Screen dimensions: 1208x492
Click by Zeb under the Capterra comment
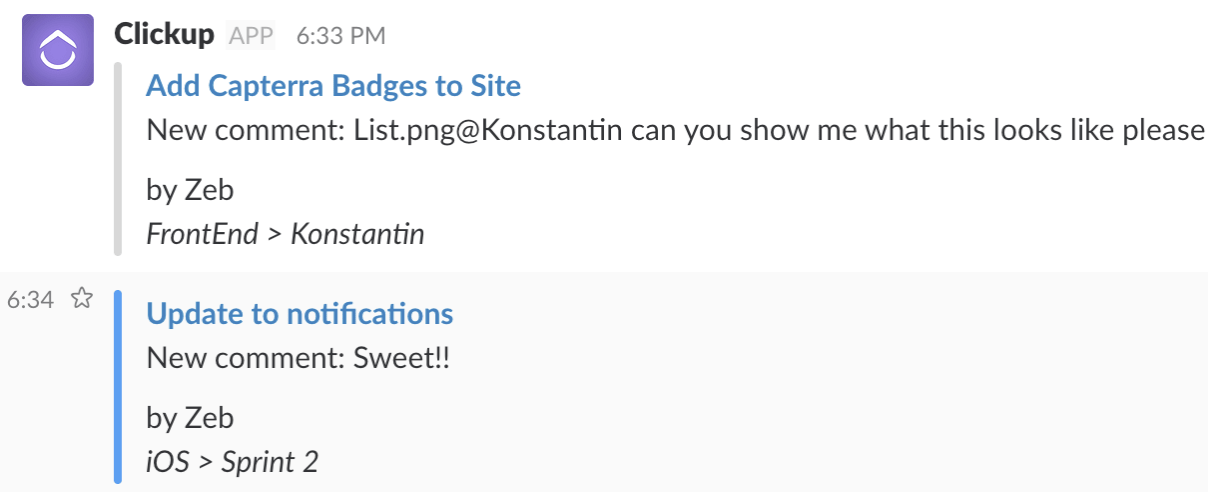(x=190, y=190)
